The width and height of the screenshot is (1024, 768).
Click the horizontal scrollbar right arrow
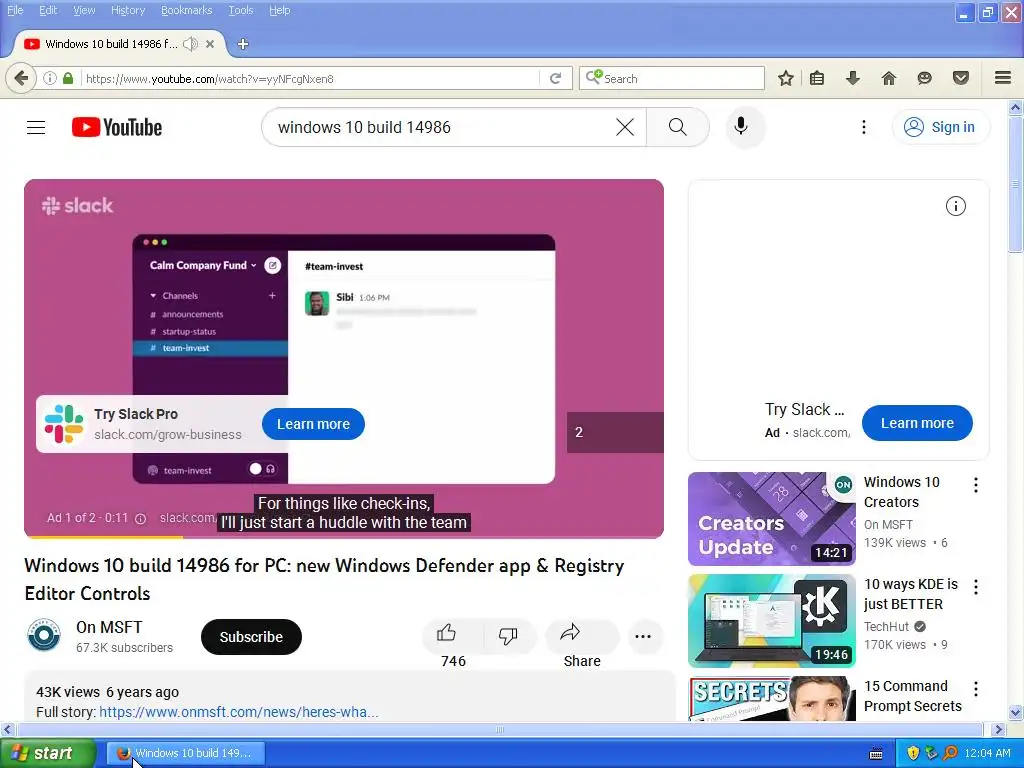pyautogui.click(x=998, y=729)
